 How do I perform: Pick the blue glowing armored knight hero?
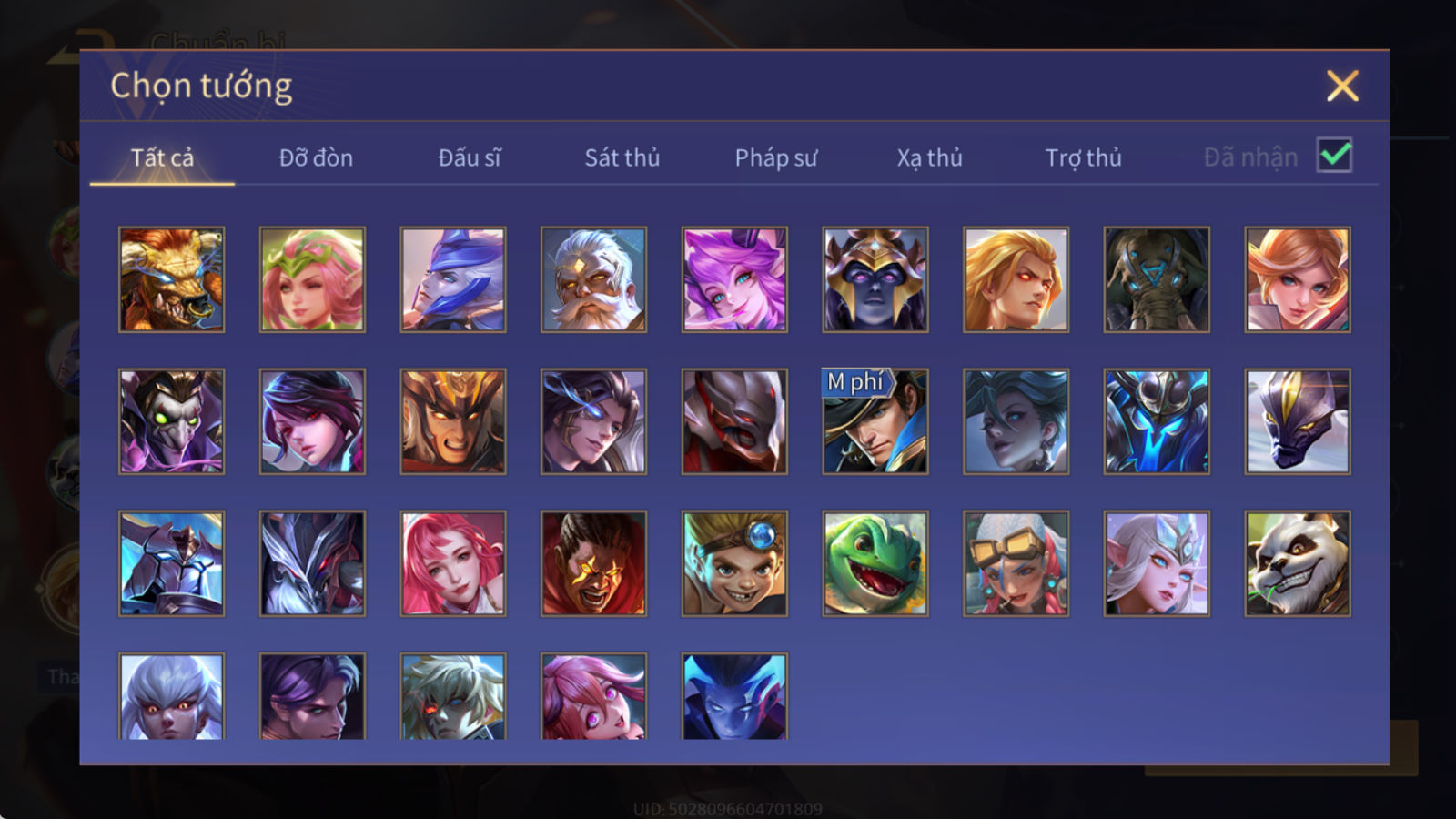1157,421
